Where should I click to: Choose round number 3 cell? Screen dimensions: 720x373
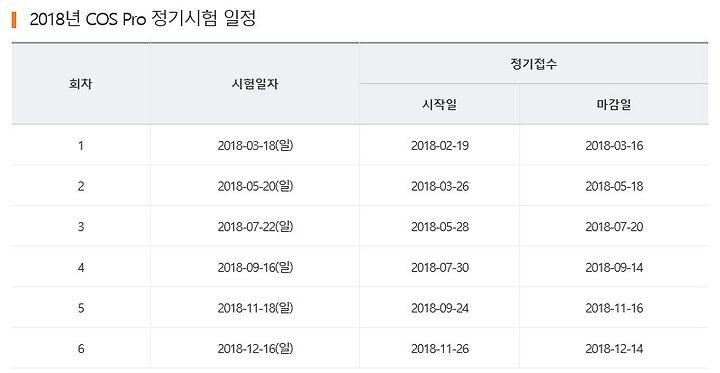point(81,226)
